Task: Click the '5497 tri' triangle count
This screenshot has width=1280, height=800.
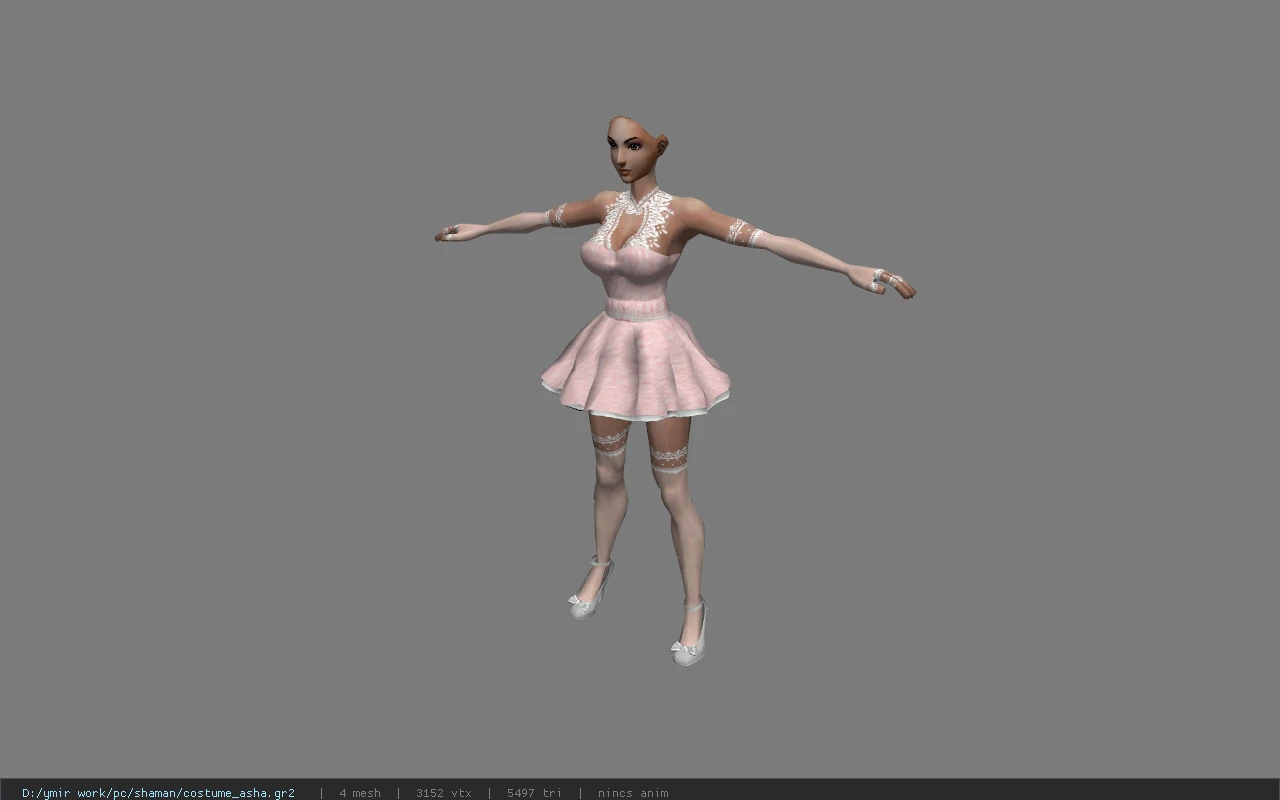Action: tap(534, 793)
